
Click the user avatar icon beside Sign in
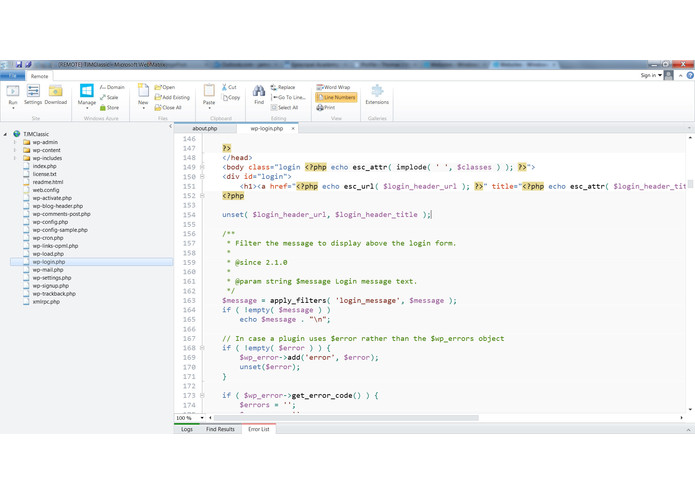click(668, 75)
